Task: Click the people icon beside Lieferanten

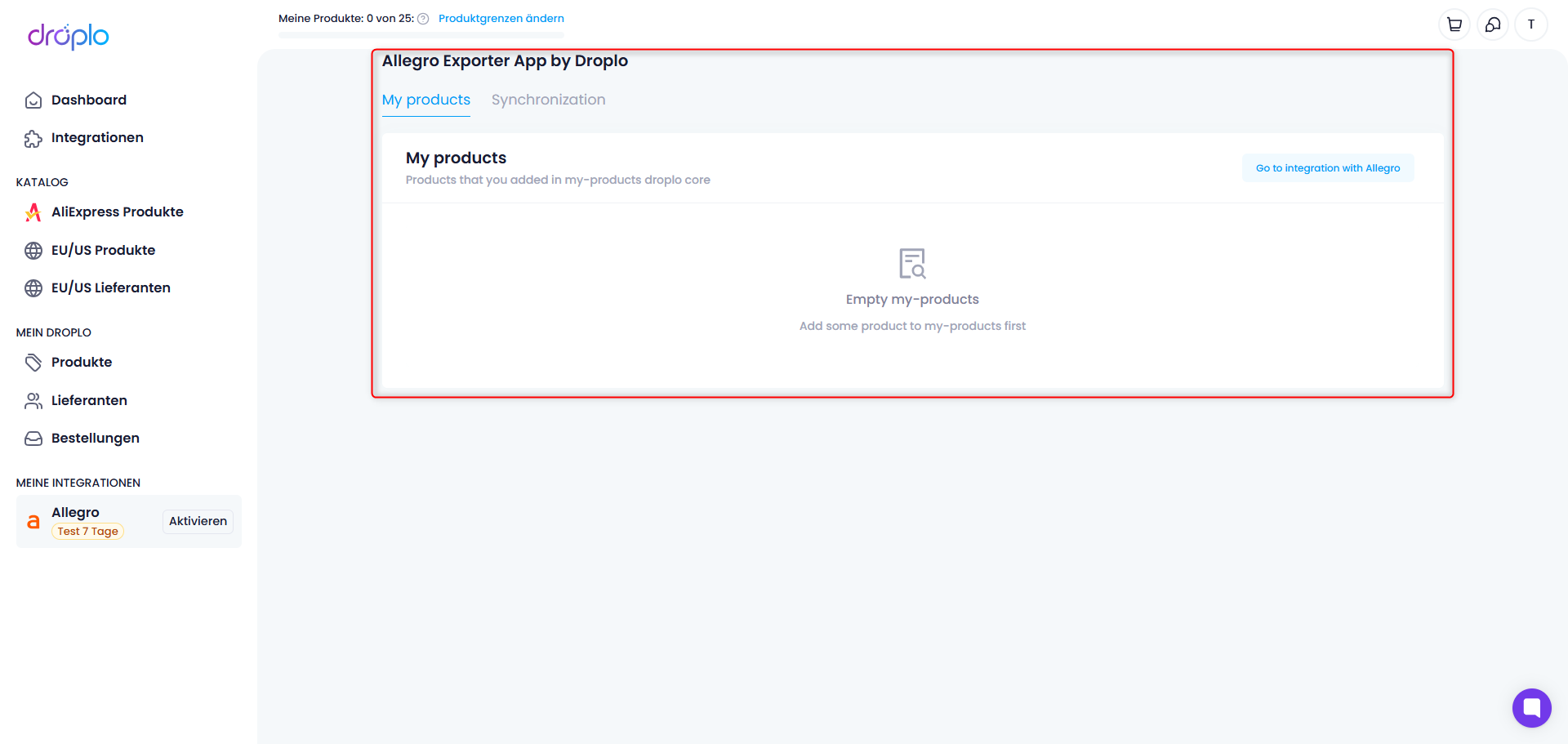Action: [33, 401]
